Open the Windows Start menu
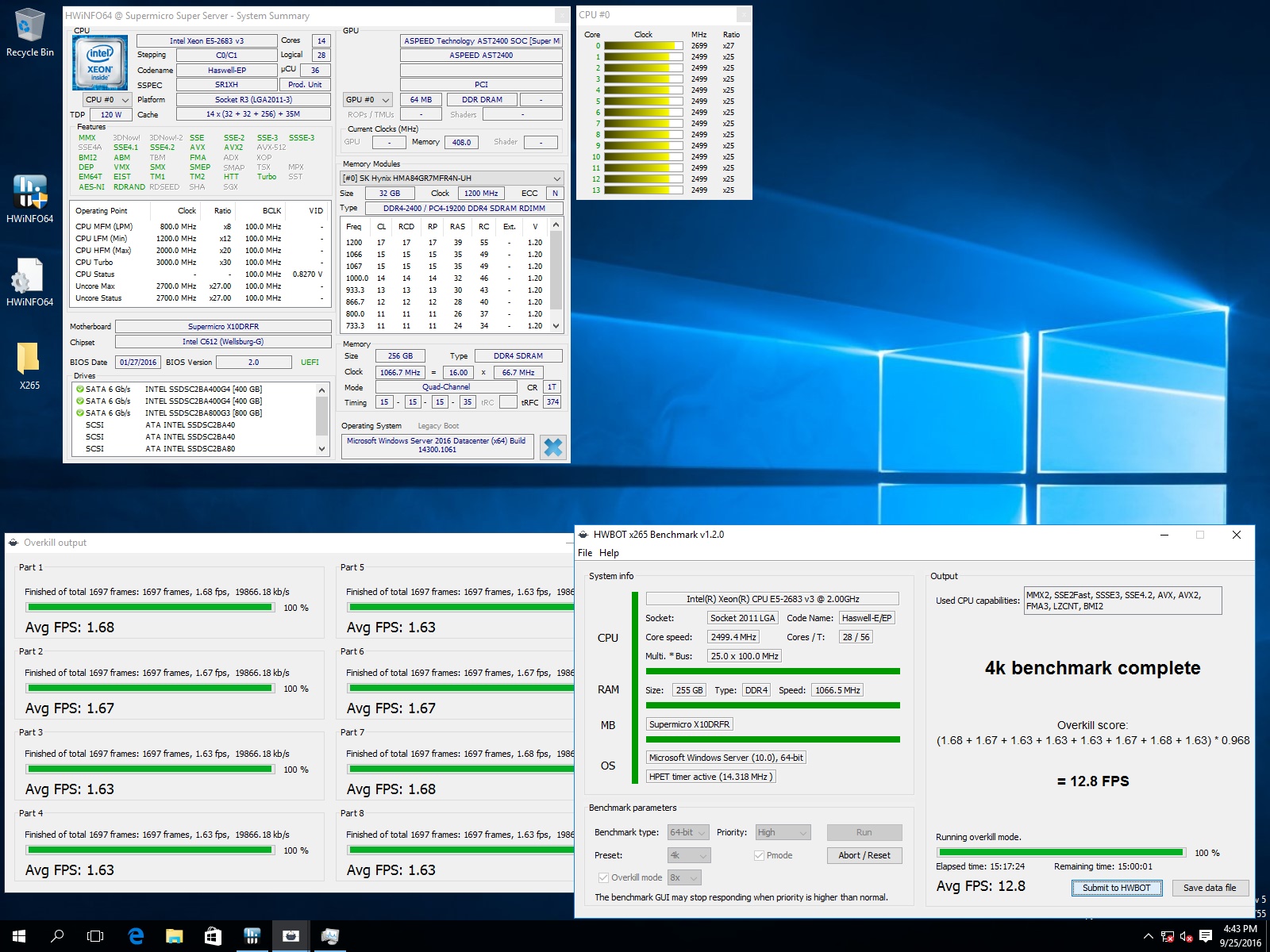This screenshot has height=952, width=1270. (x=19, y=936)
